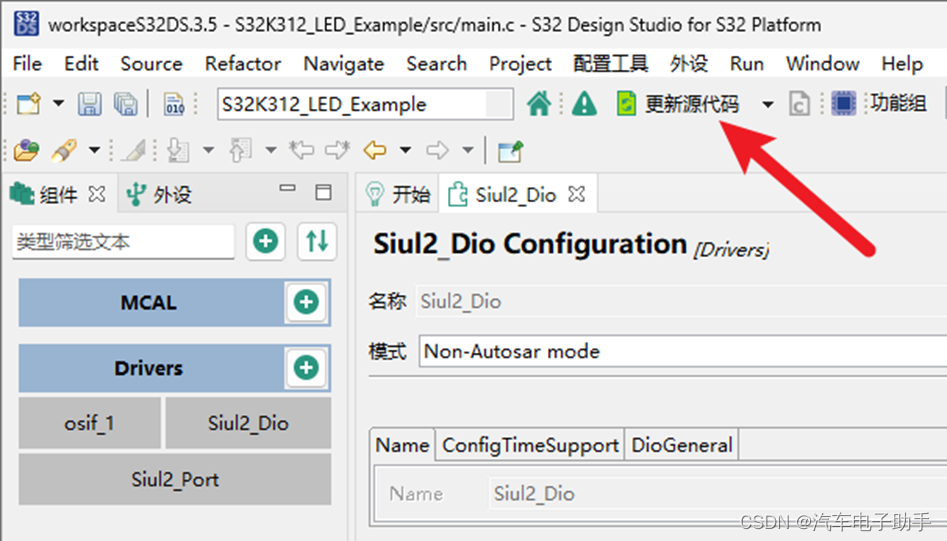Open the Edit menu
Viewport: 947px width, 541px height.
(x=81, y=63)
